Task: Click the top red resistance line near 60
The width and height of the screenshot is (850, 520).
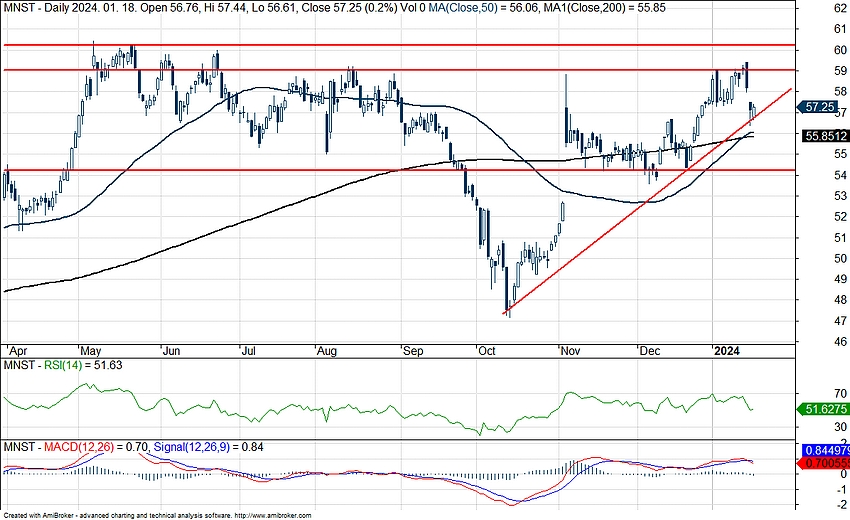Action: 400,45
